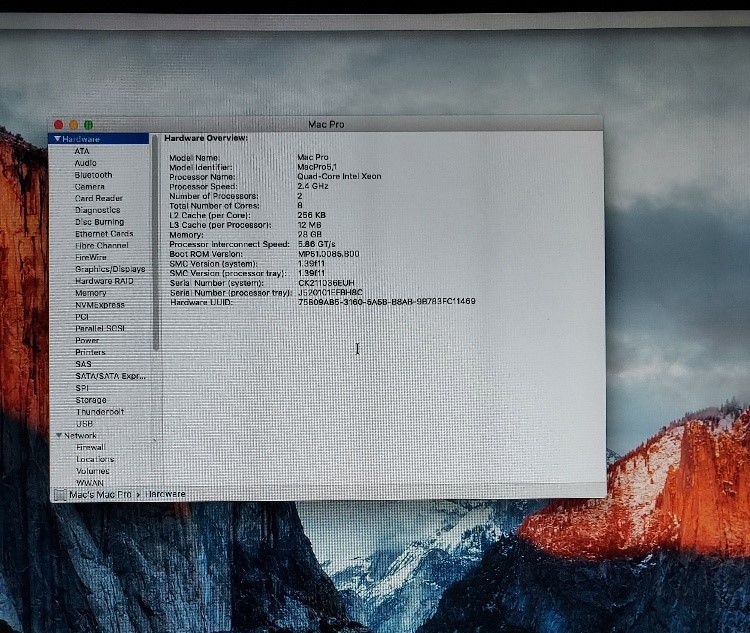The width and height of the screenshot is (750, 633).
Task: Open Firewall under Network
Action: (x=91, y=447)
